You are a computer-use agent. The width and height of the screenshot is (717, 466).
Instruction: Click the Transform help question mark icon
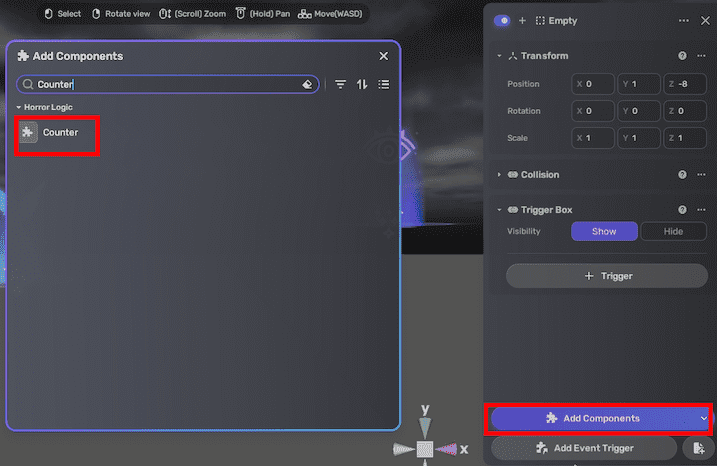(x=683, y=56)
